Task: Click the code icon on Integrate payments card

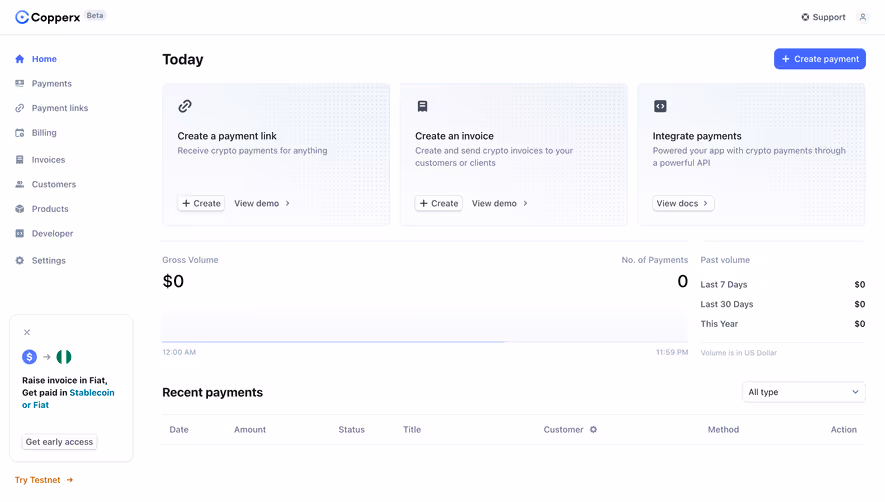Action: 660,106
